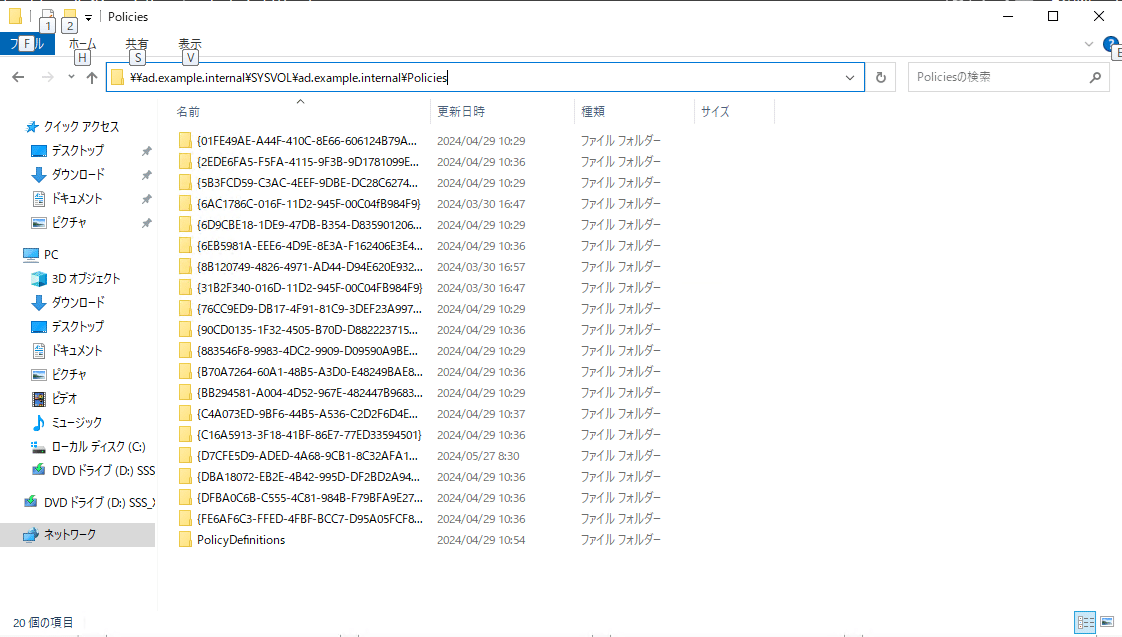Screen dimensions: 1122x637
Task: Open the address bar history dropdown
Action: (x=851, y=77)
